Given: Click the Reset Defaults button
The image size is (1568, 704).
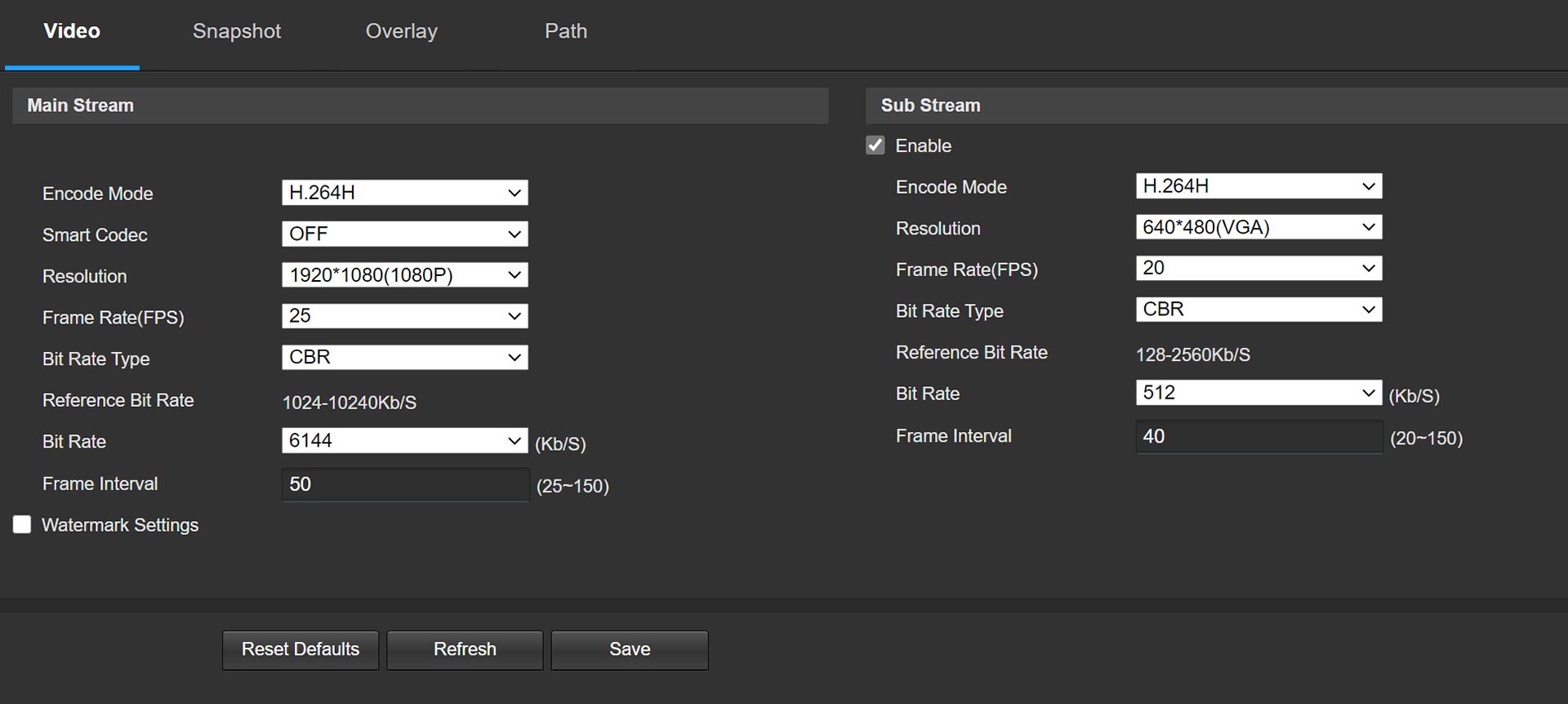Looking at the screenshot, I should tap(301, 650).
